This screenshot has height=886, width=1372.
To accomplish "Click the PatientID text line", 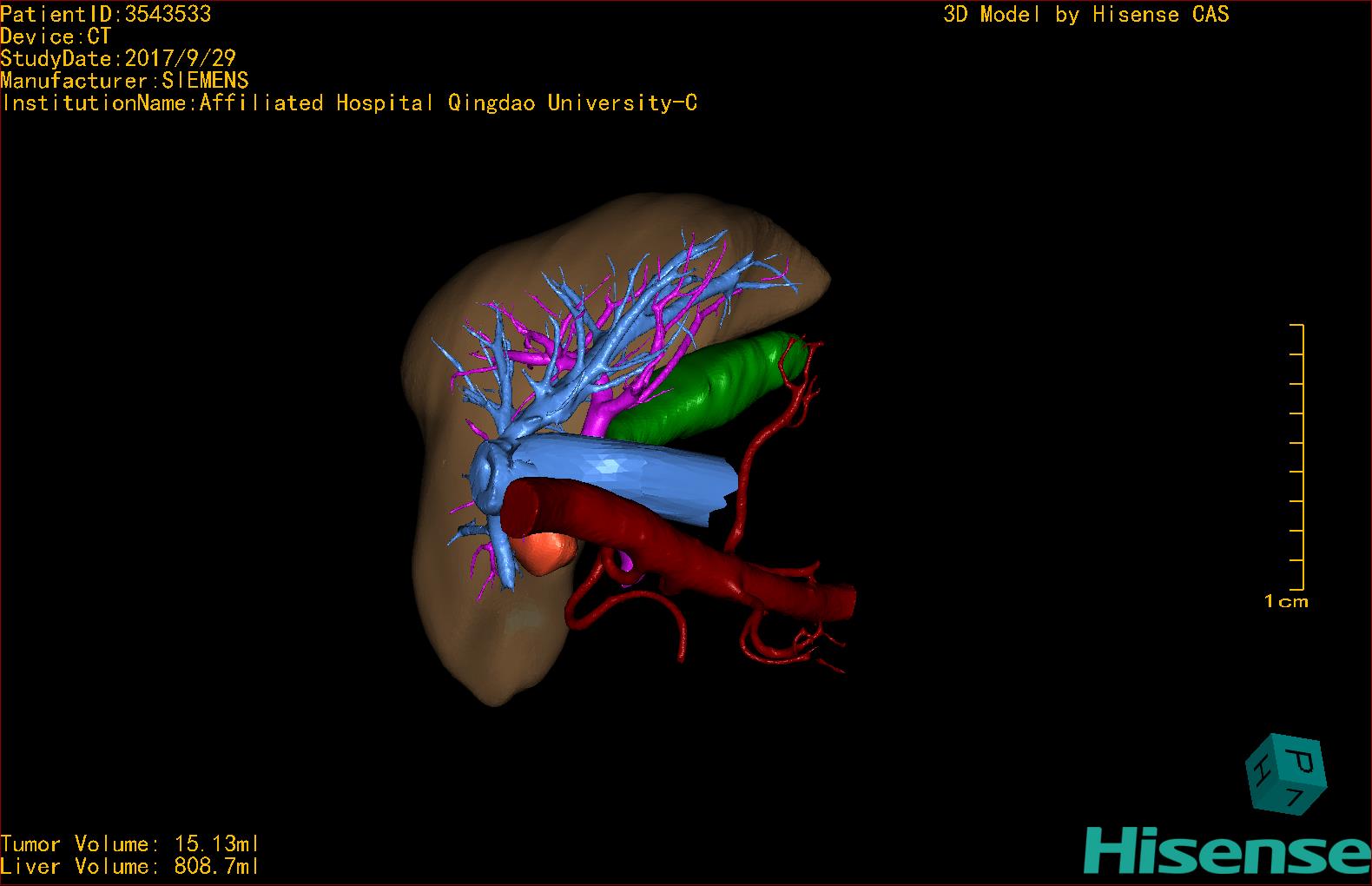I will tap(105, 14).
